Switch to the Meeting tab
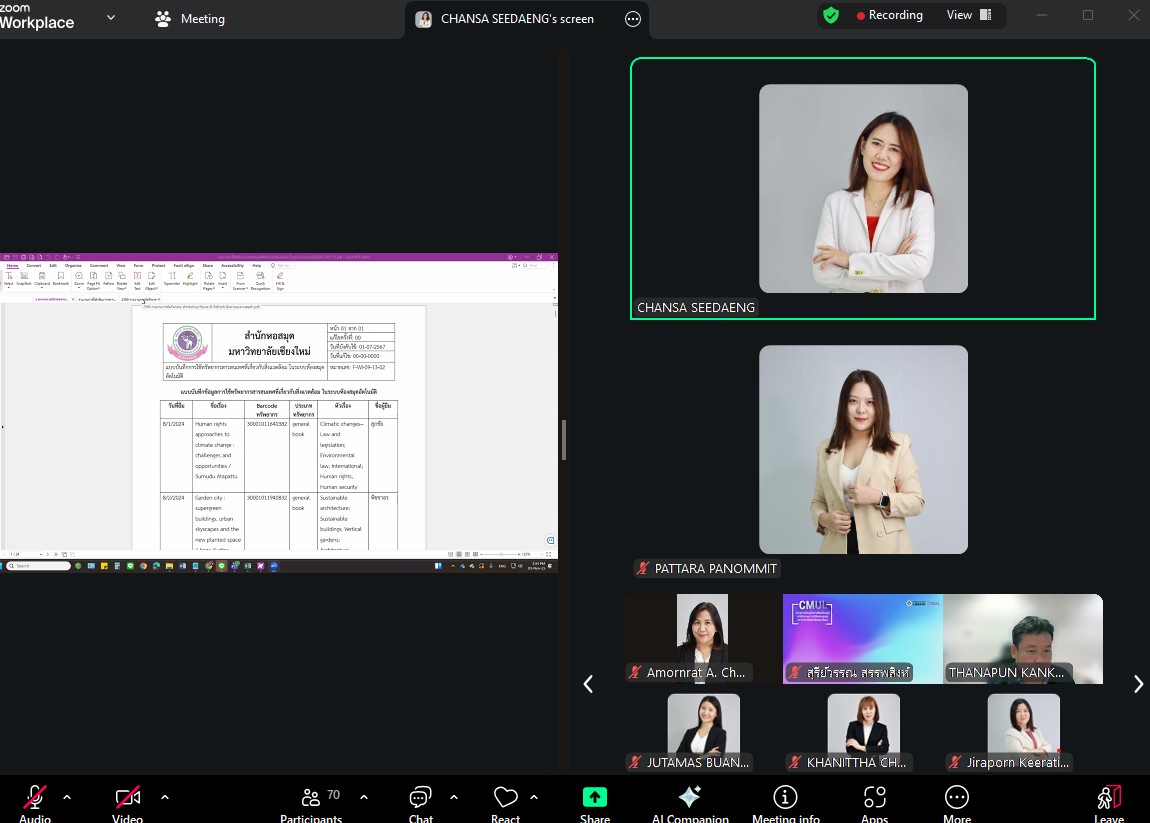The image size is (1150, 823). pos(190,19)
